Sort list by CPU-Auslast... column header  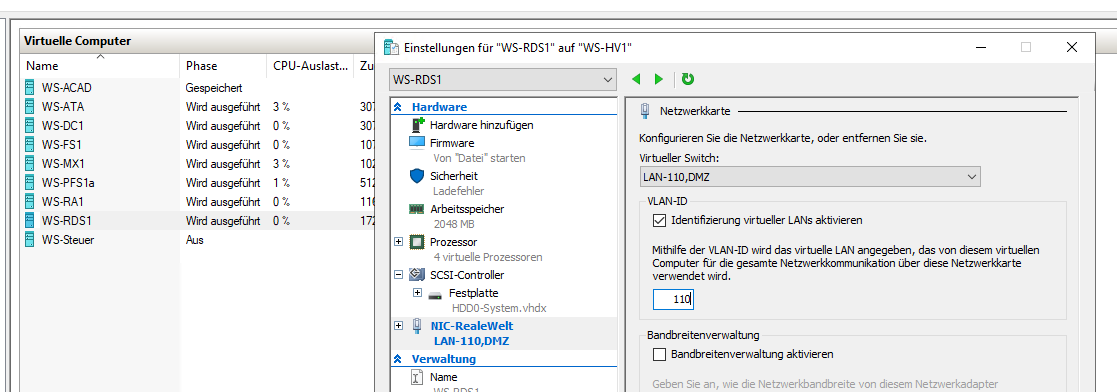click(x=311, y=66)
